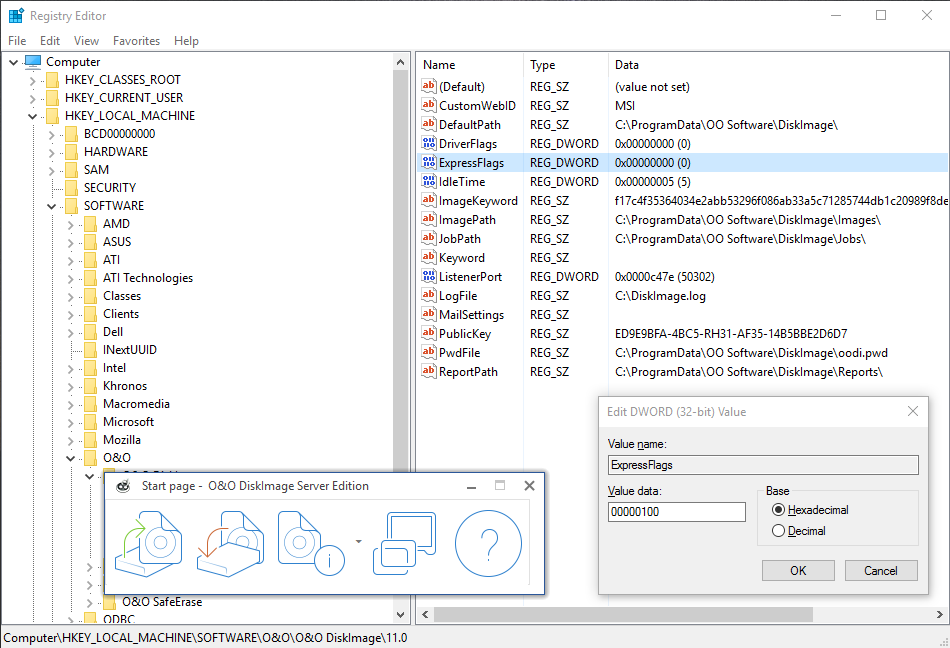Open the View menu
The height and width of the screenshot is (648, 950).
87,41
